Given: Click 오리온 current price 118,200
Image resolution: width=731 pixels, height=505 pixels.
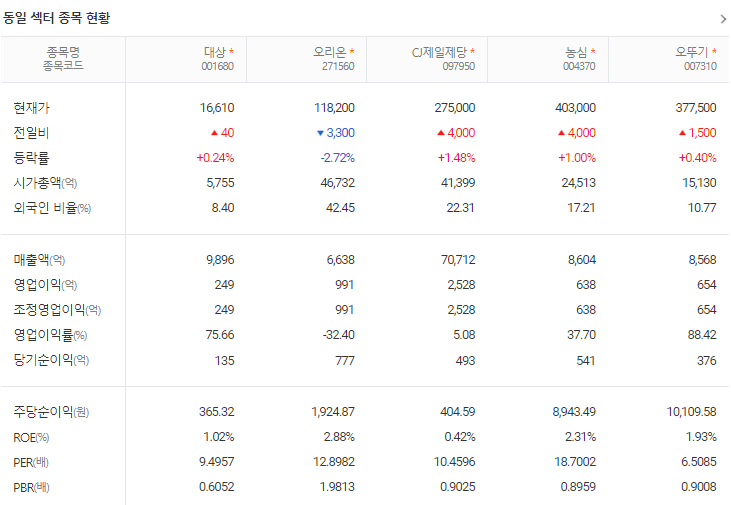Looking at the screenshot, I should 334,108.
